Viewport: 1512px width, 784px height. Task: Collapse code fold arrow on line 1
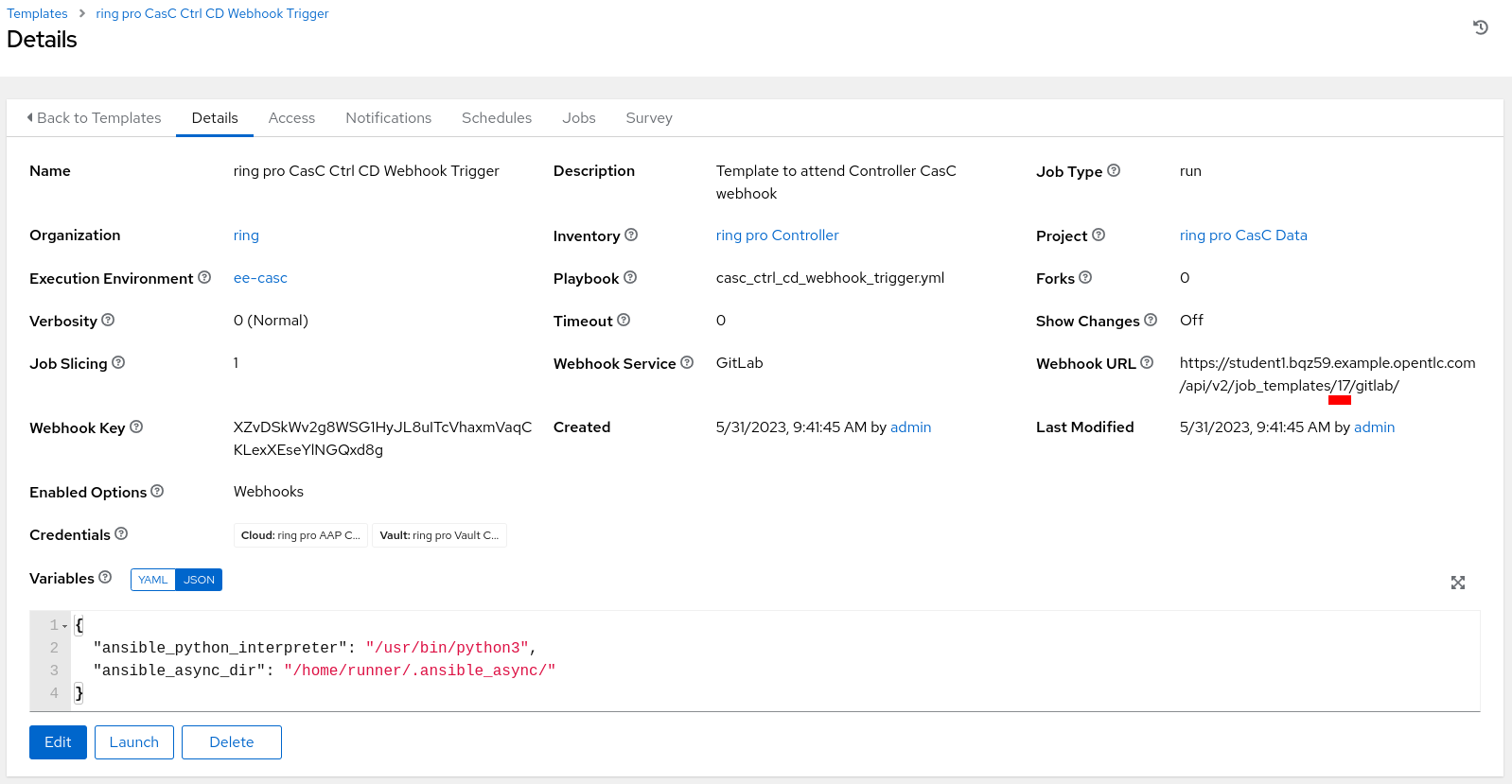pos(64,626)
